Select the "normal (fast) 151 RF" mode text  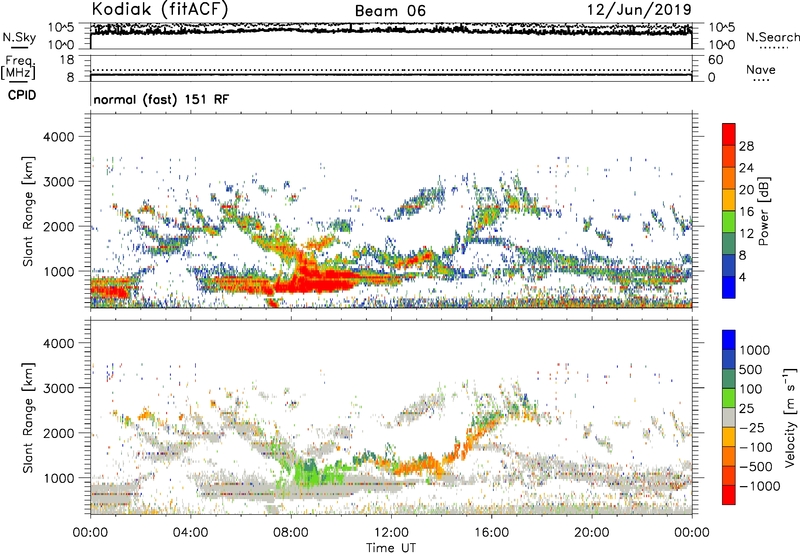click(x=161, y=99)
